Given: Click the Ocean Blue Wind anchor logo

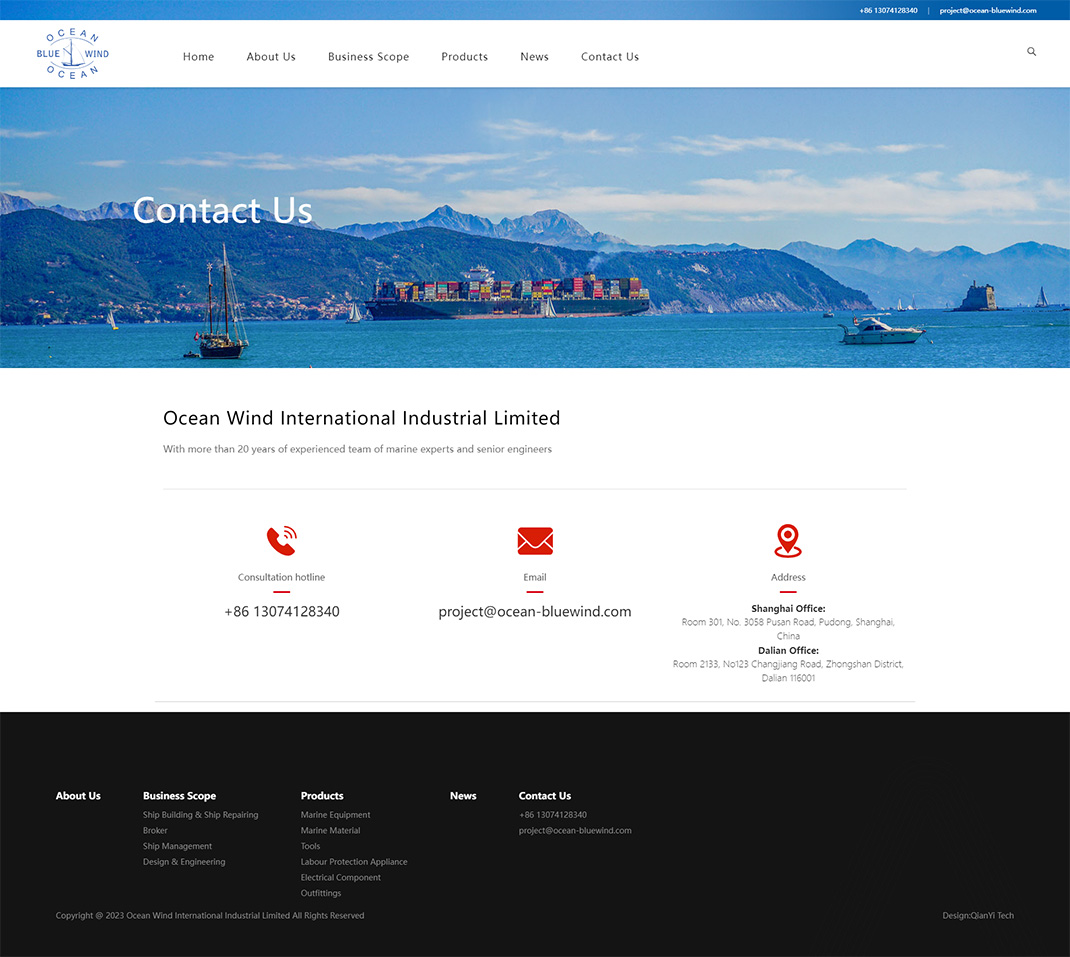Looking at the screenshot, I should tap(71, 53).
